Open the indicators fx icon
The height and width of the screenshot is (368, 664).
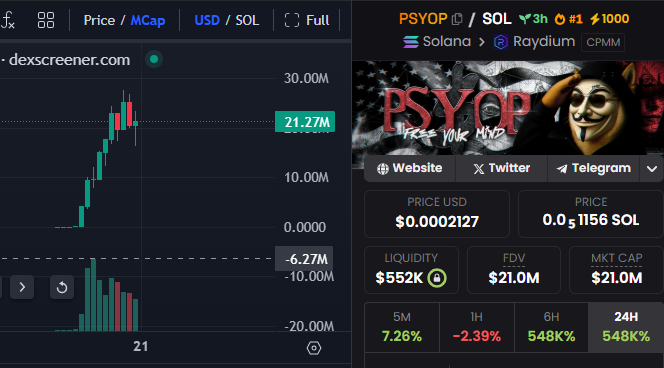pos(8,20)
